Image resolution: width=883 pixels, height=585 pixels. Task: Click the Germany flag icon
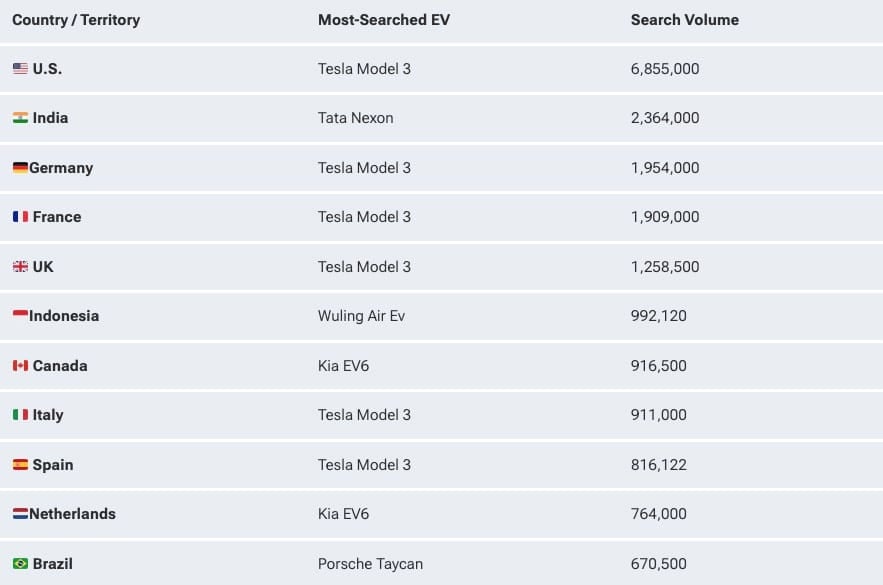(20, 168)
